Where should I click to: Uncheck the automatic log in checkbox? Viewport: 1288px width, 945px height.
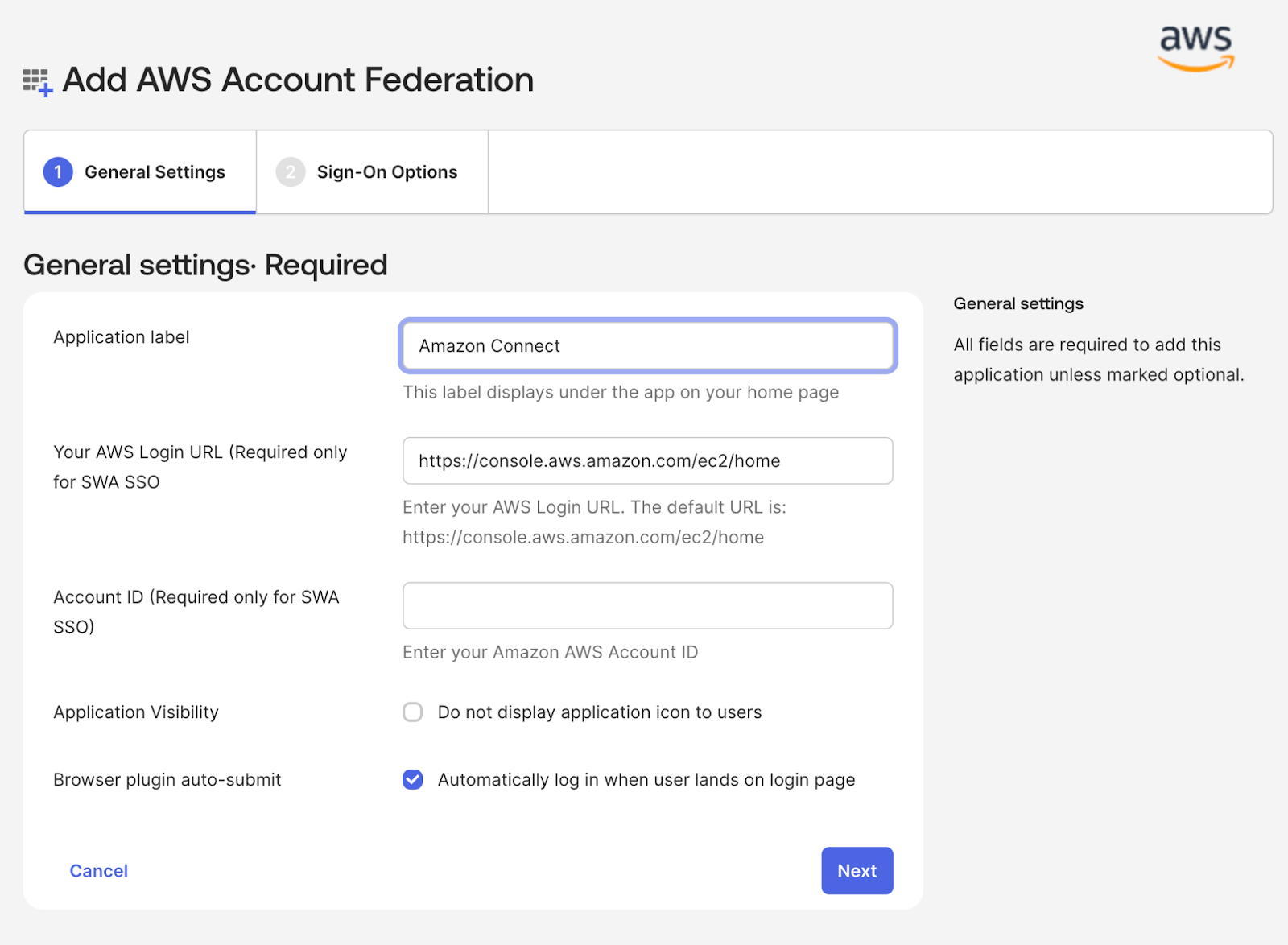coord(413,780)
